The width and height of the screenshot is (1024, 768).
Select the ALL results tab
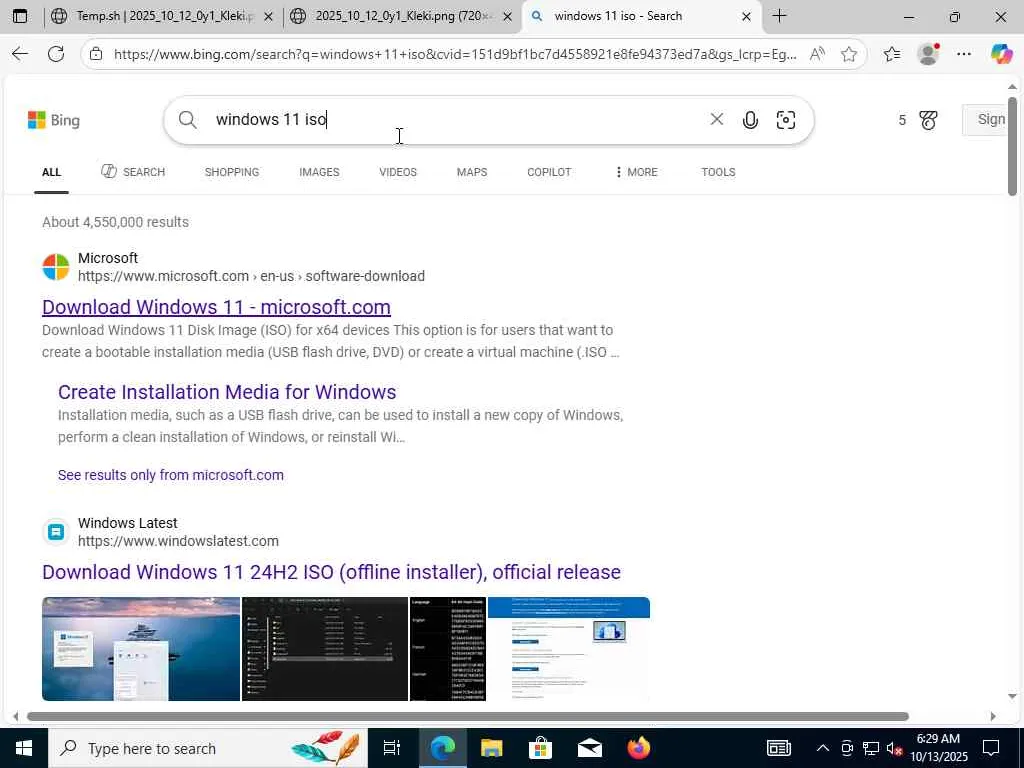coord(51,172)
